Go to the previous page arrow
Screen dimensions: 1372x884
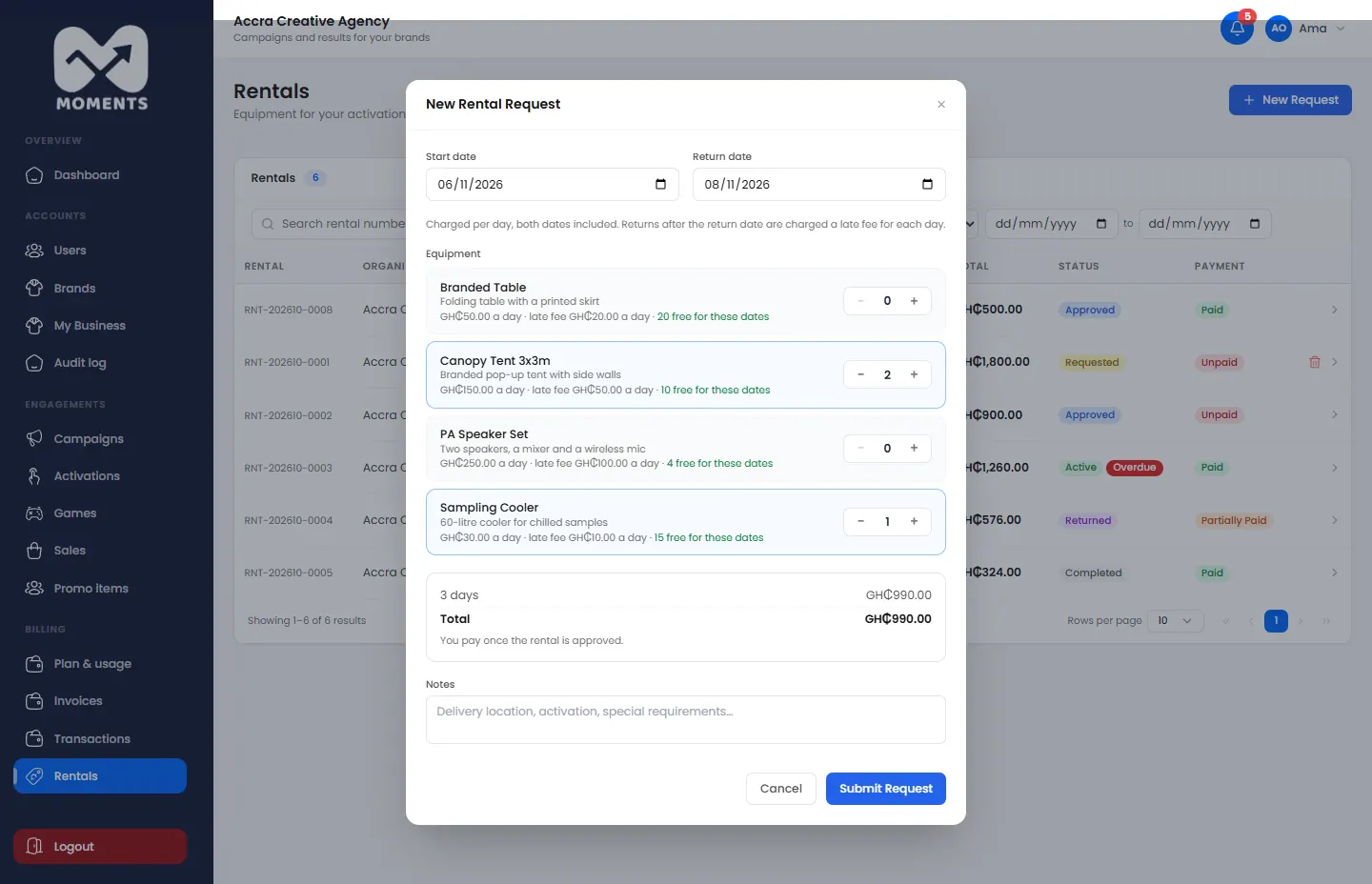[x=1251, y=621]
